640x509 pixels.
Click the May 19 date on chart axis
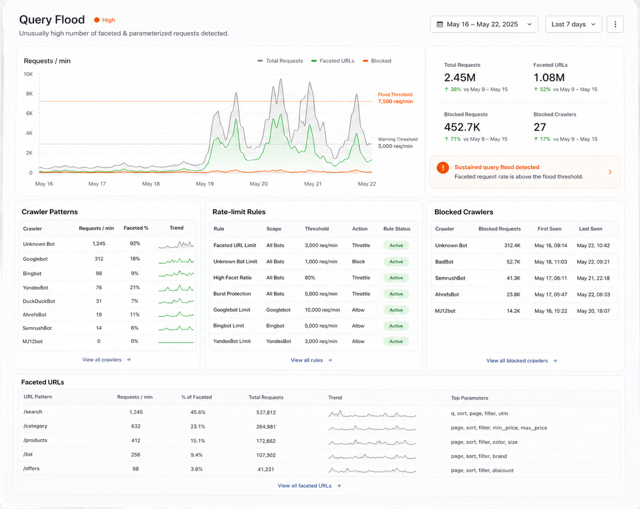tap(205, 184)
